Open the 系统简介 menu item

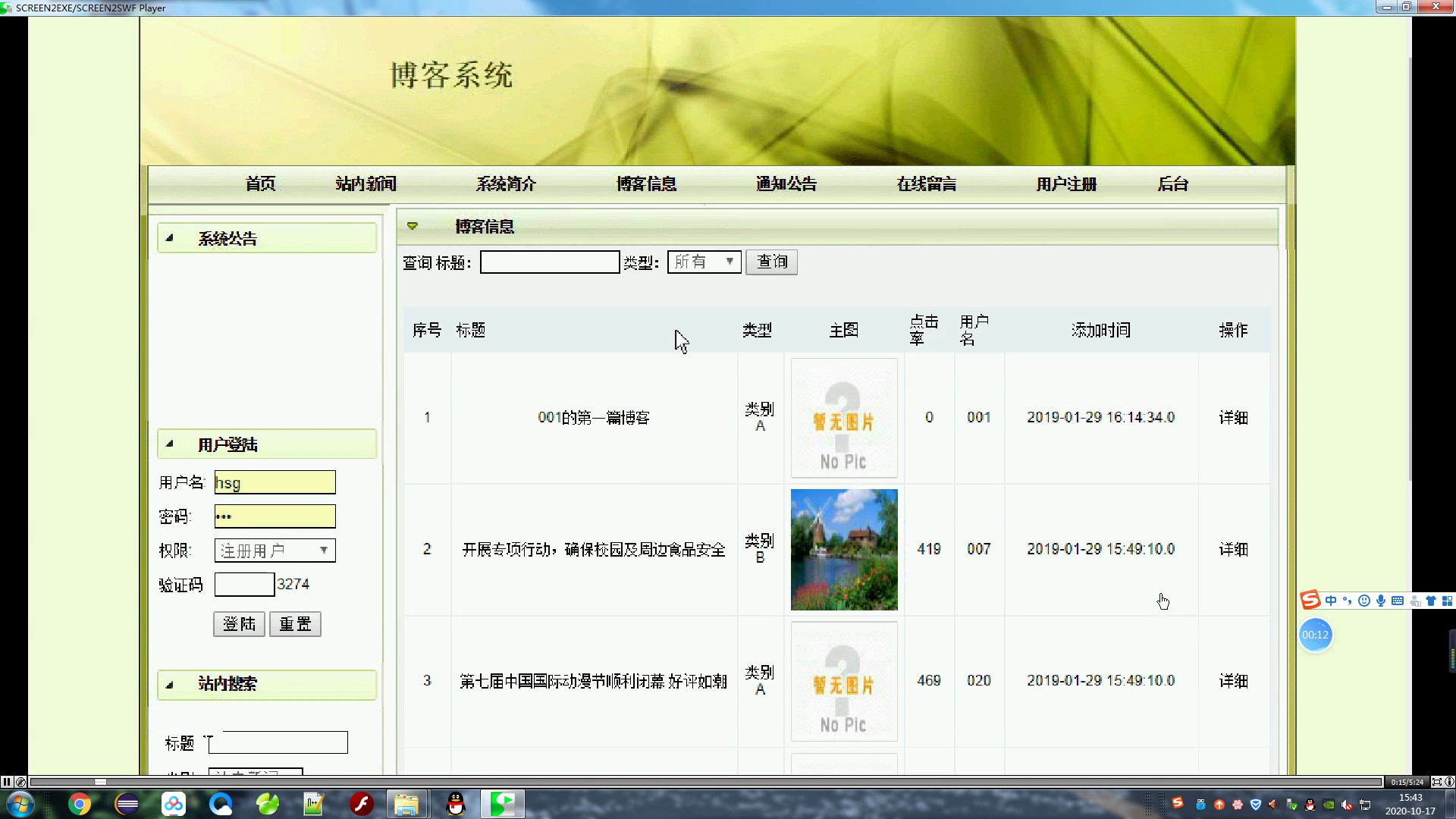pyautogui.click(x=507, y=184)
